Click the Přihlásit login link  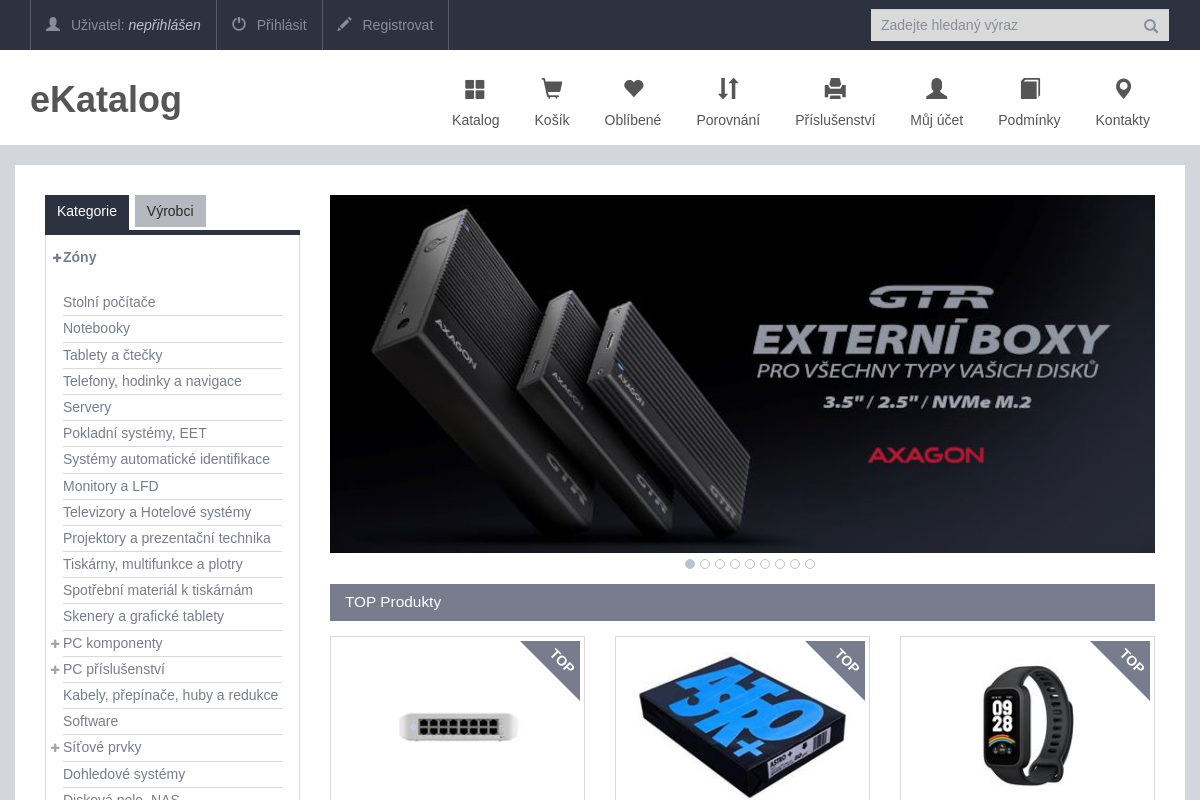[x=269, y=25]
